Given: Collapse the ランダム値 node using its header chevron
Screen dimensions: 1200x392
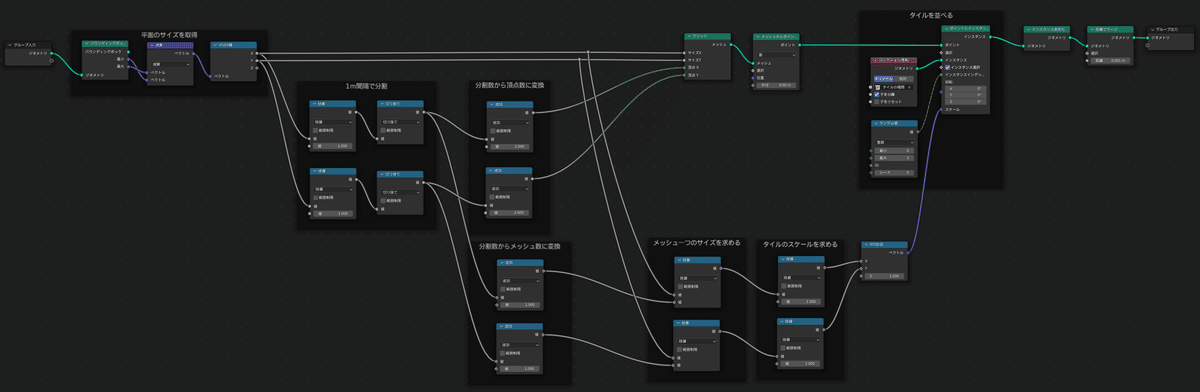Looking at the screenshot, I should tap(876, 123).
